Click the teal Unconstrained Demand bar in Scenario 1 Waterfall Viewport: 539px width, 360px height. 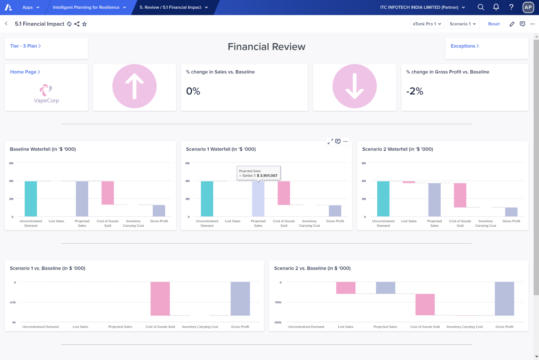(x=207, y=199)
